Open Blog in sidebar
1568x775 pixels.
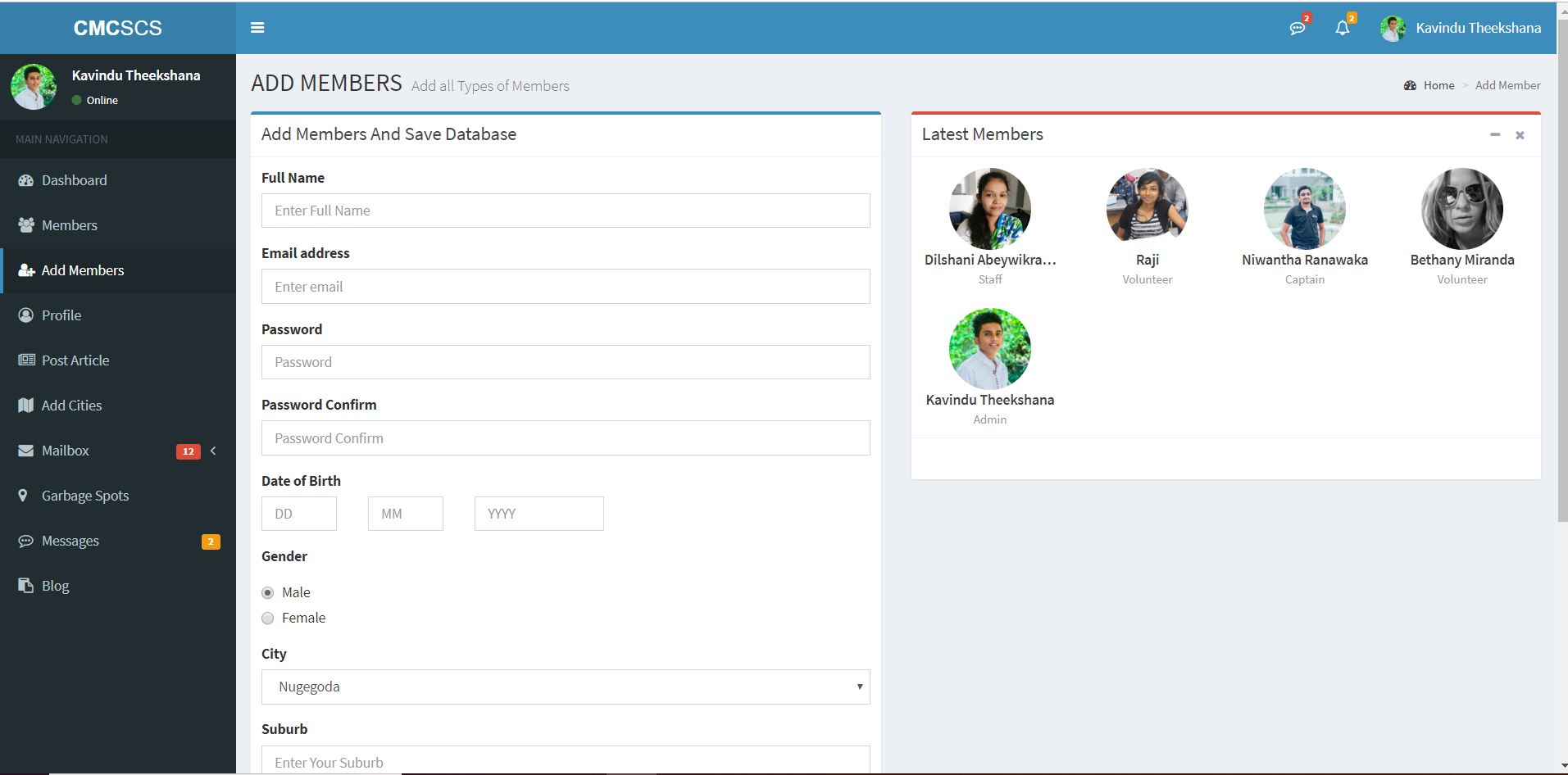[x=118, y=586]
